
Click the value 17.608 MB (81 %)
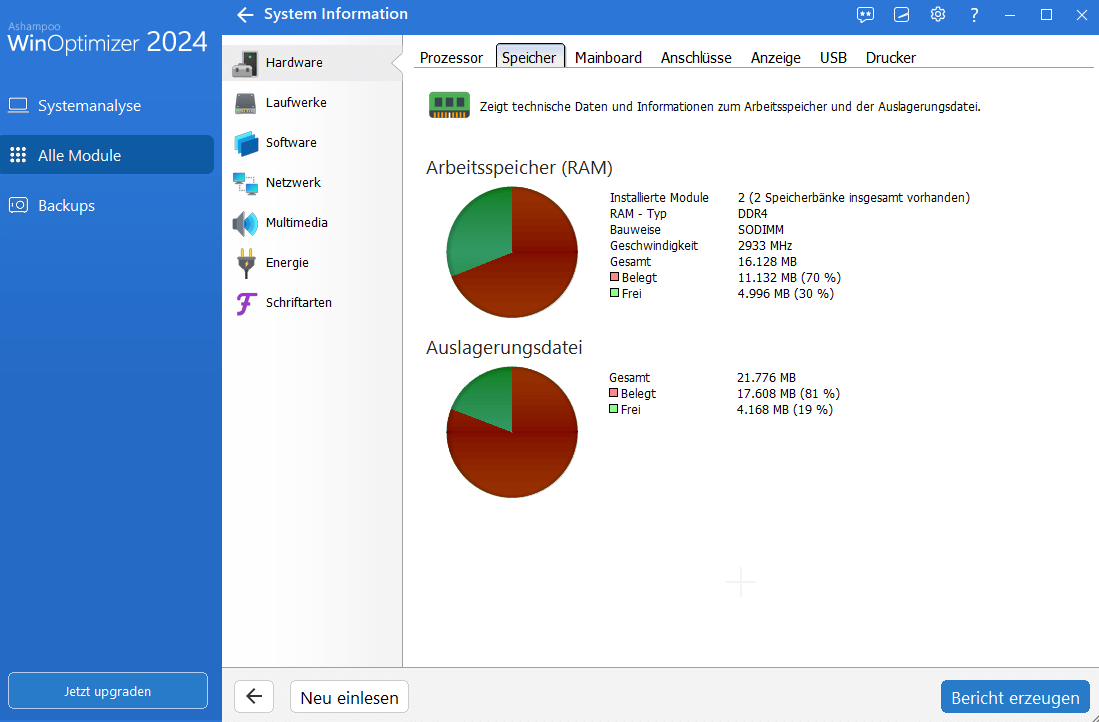(789, 394)
